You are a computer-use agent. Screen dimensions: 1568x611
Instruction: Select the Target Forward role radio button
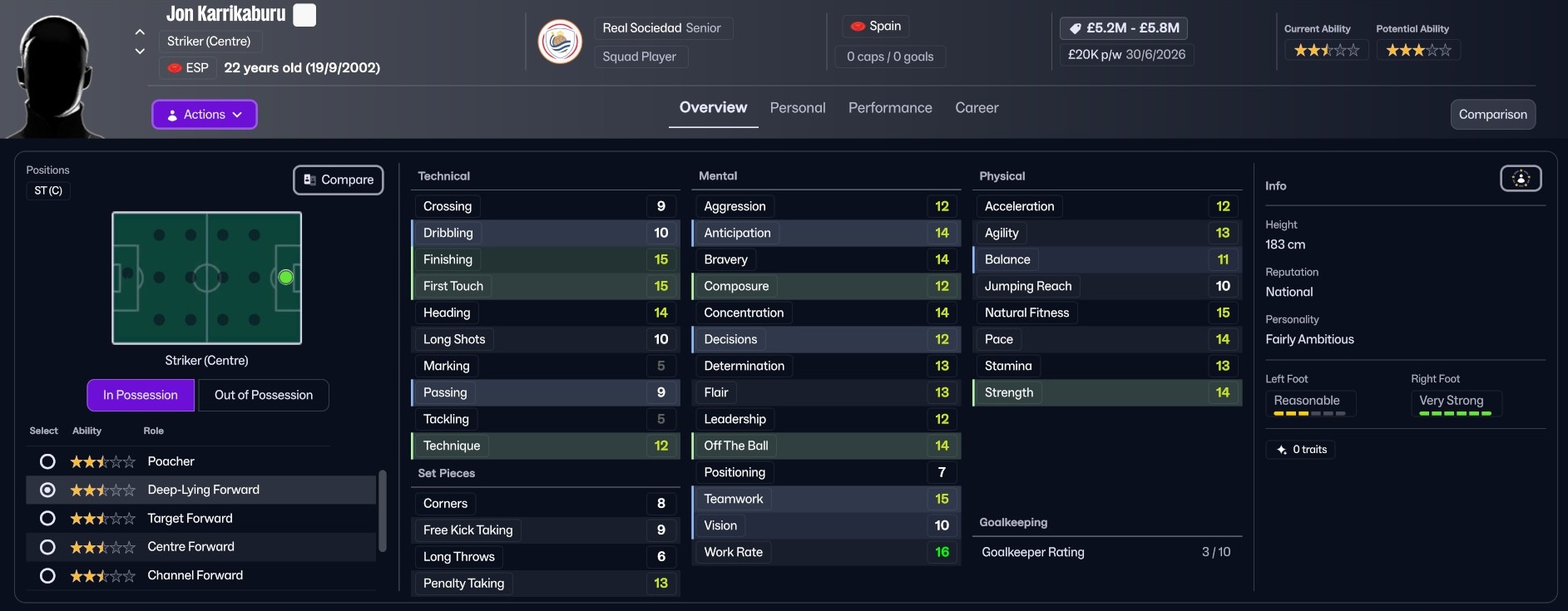pos(48,519)
